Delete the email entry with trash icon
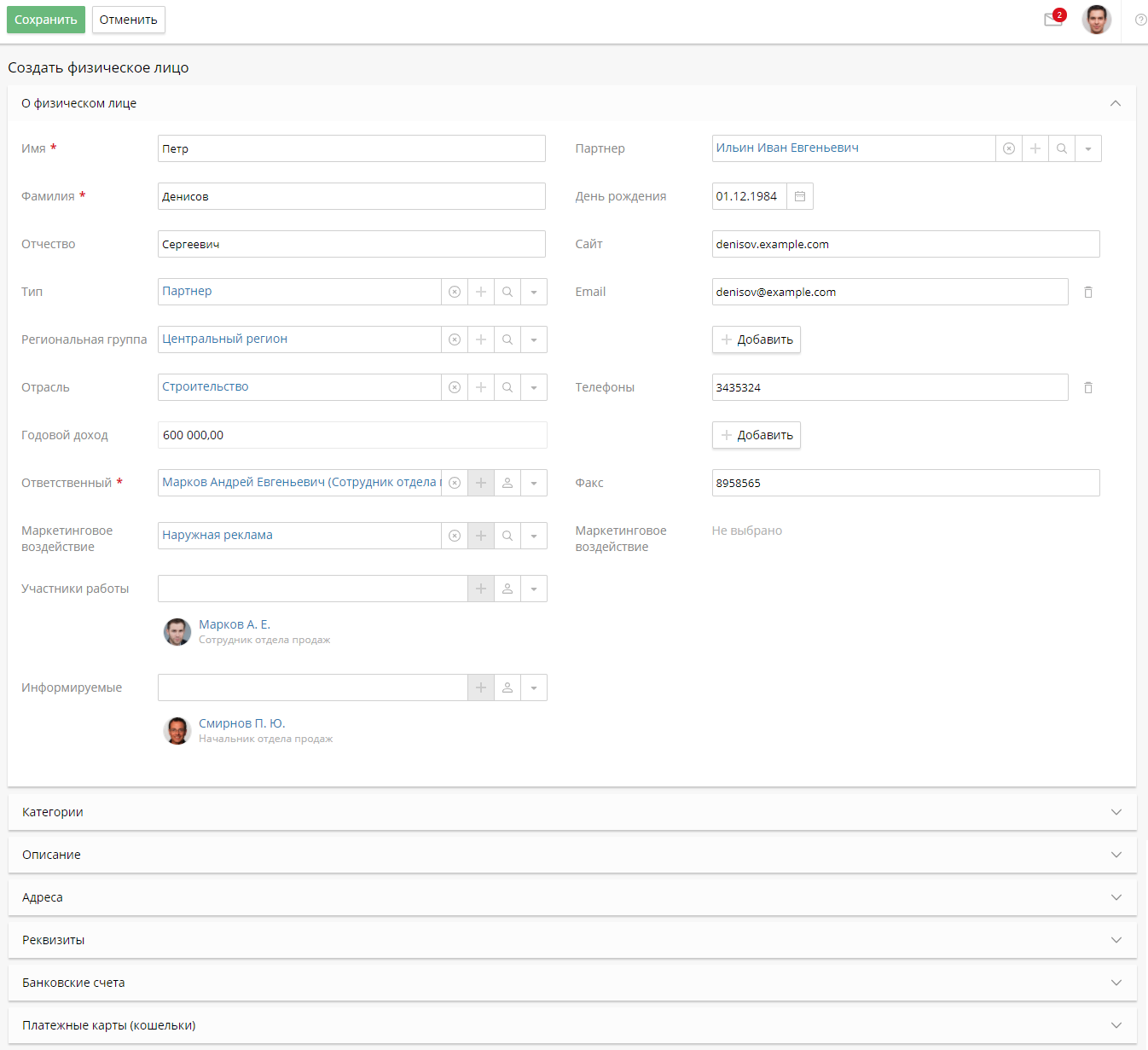 [1088, 292]
